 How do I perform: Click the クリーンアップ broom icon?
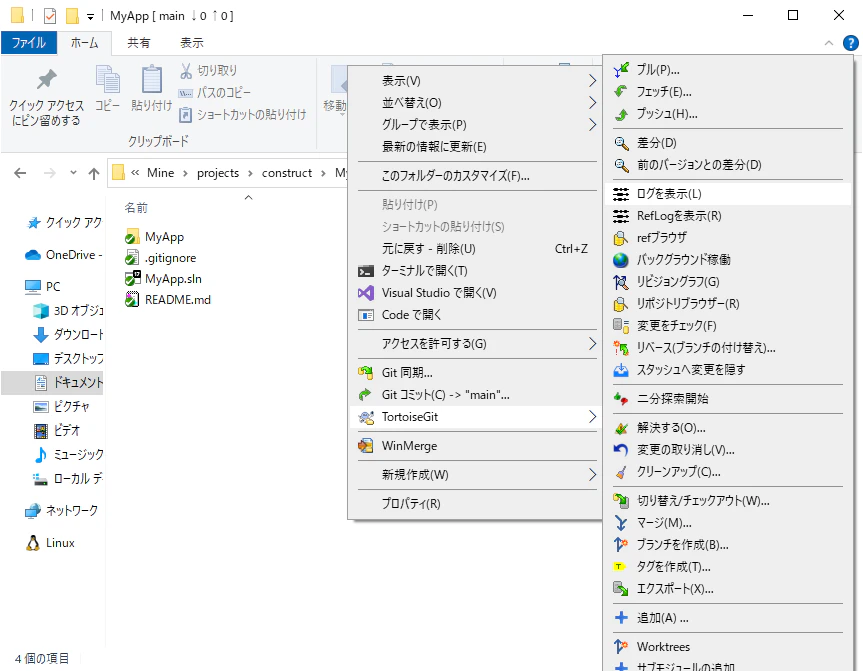621,472
